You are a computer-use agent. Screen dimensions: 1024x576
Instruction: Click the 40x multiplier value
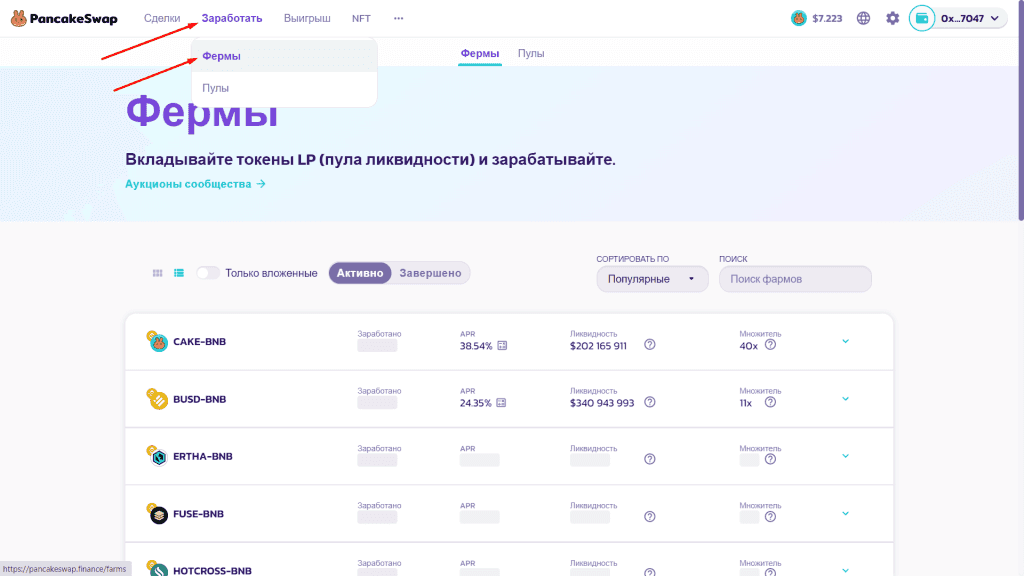click(x=748, y=346)
